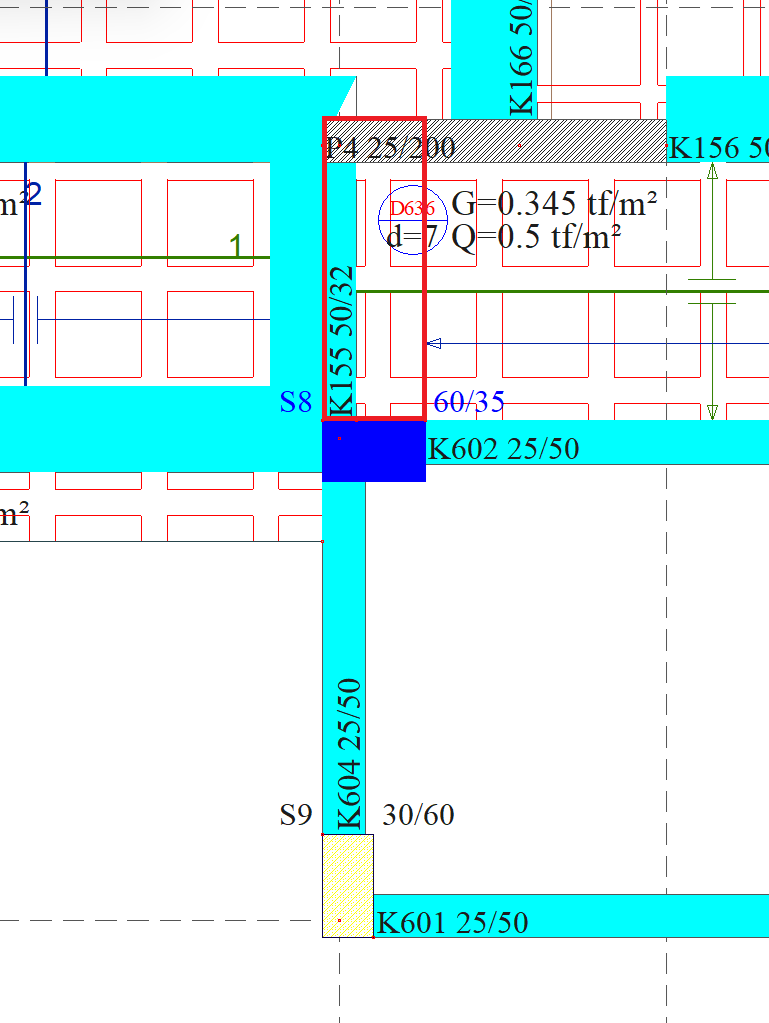Click the S9 column name label
Viewport: 769px width, 1023px height.
click(296, 816)
